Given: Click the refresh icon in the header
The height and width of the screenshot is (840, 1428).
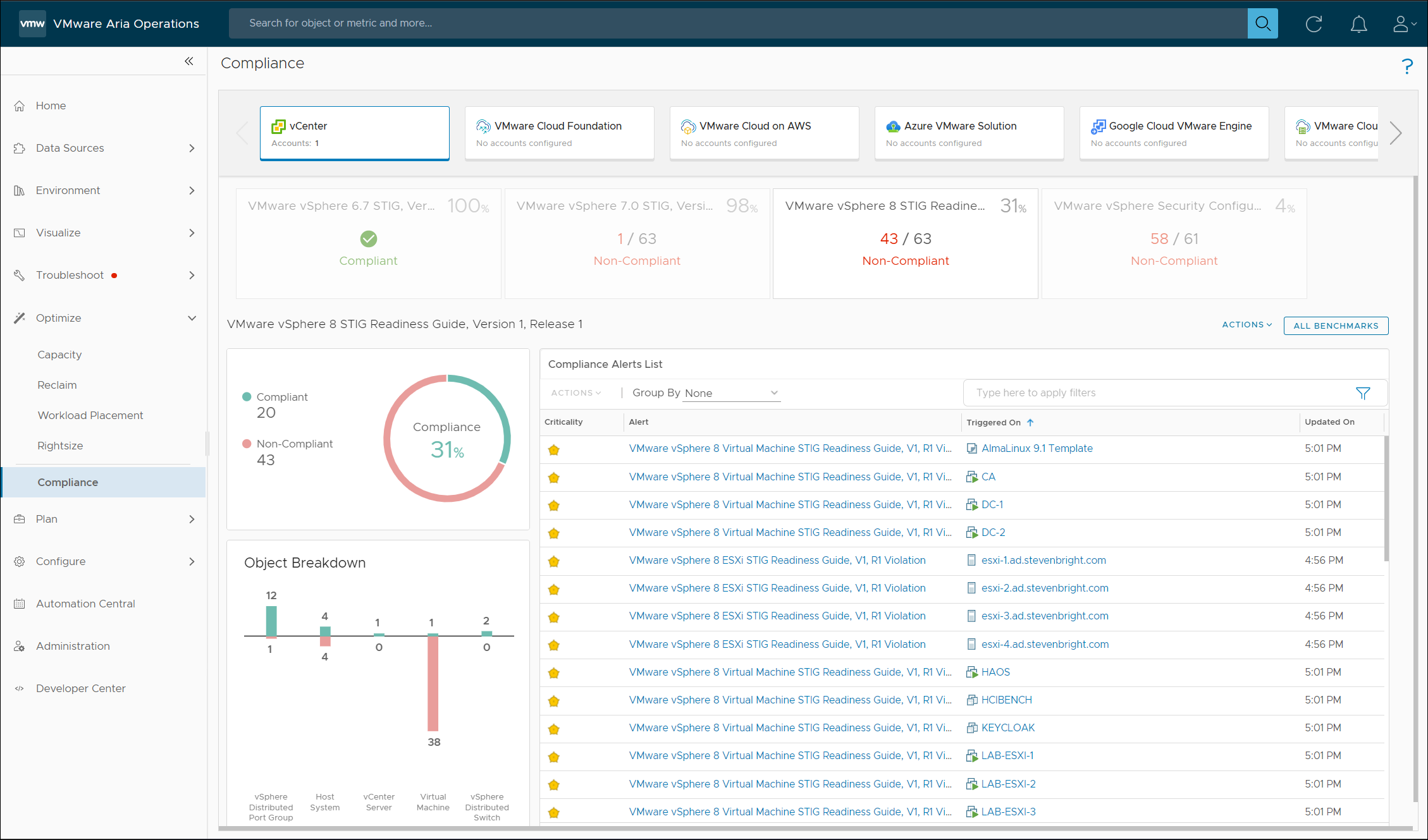Looking at the screenshot, I should click(x=1313, y=23).
